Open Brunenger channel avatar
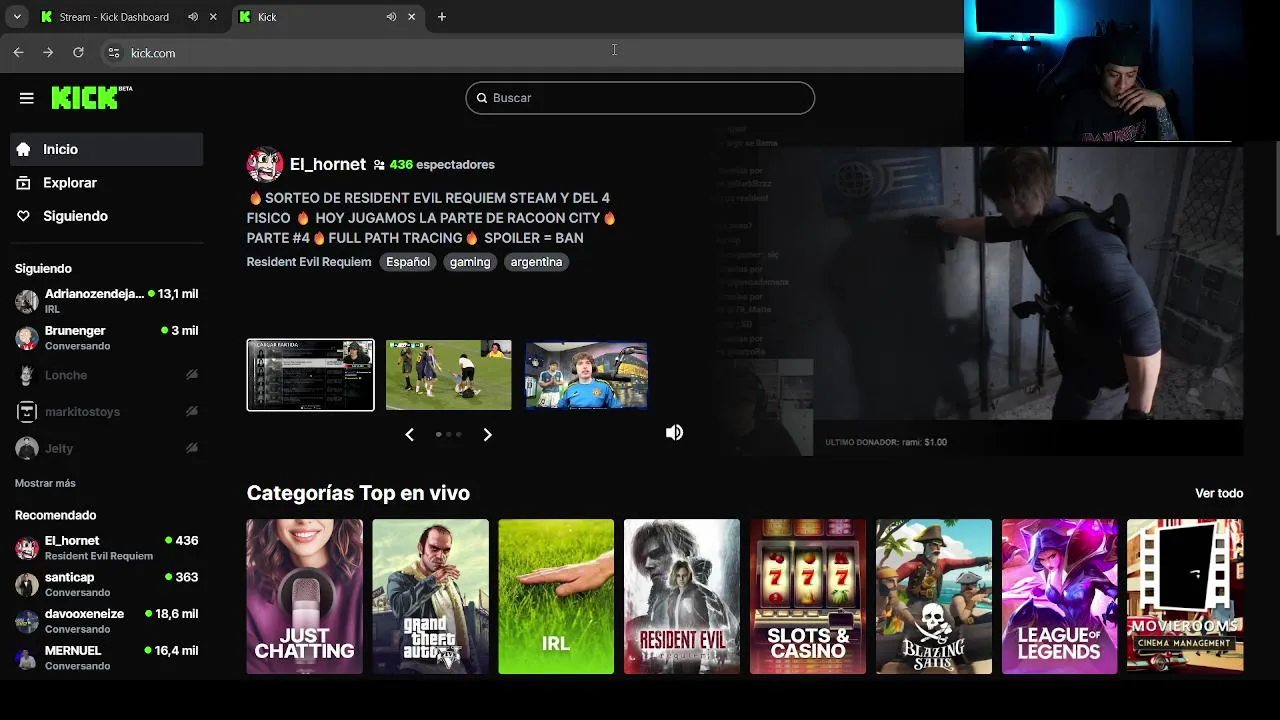 27,338
